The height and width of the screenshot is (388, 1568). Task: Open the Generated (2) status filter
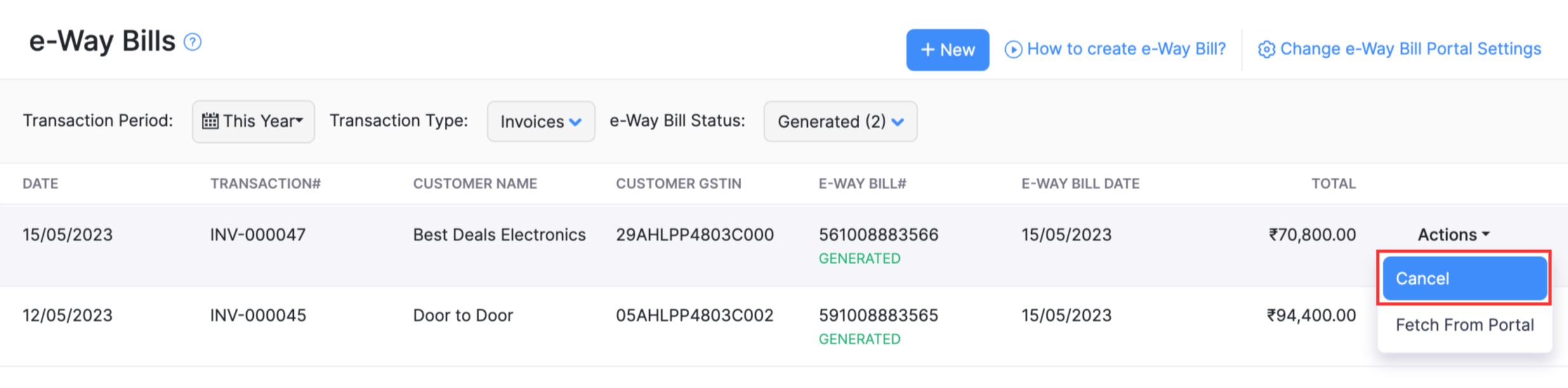click(840, 121)
